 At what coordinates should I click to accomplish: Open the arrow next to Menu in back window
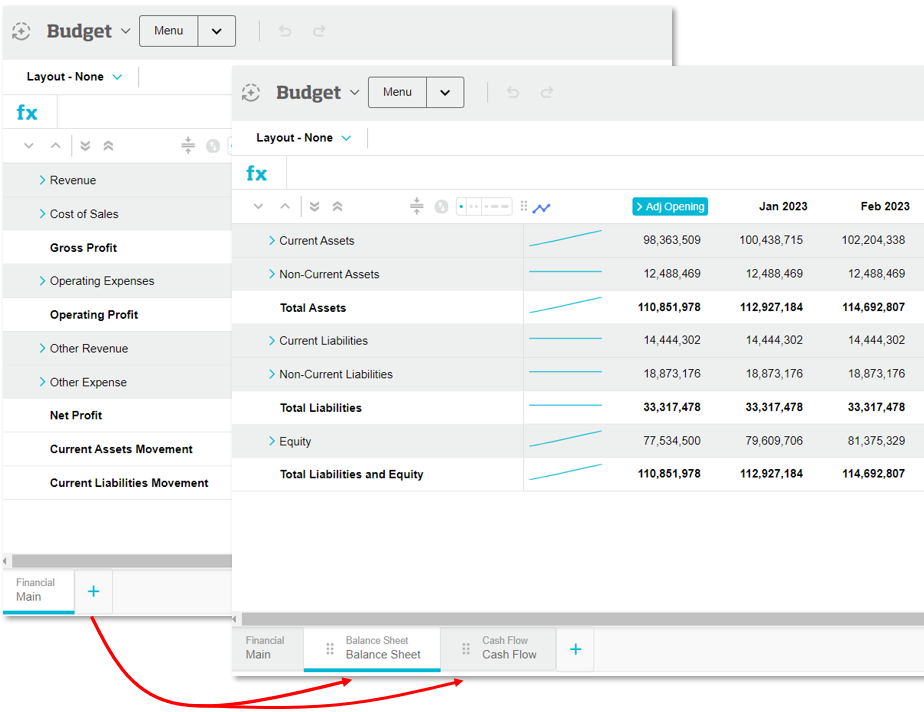click(216, 31)
